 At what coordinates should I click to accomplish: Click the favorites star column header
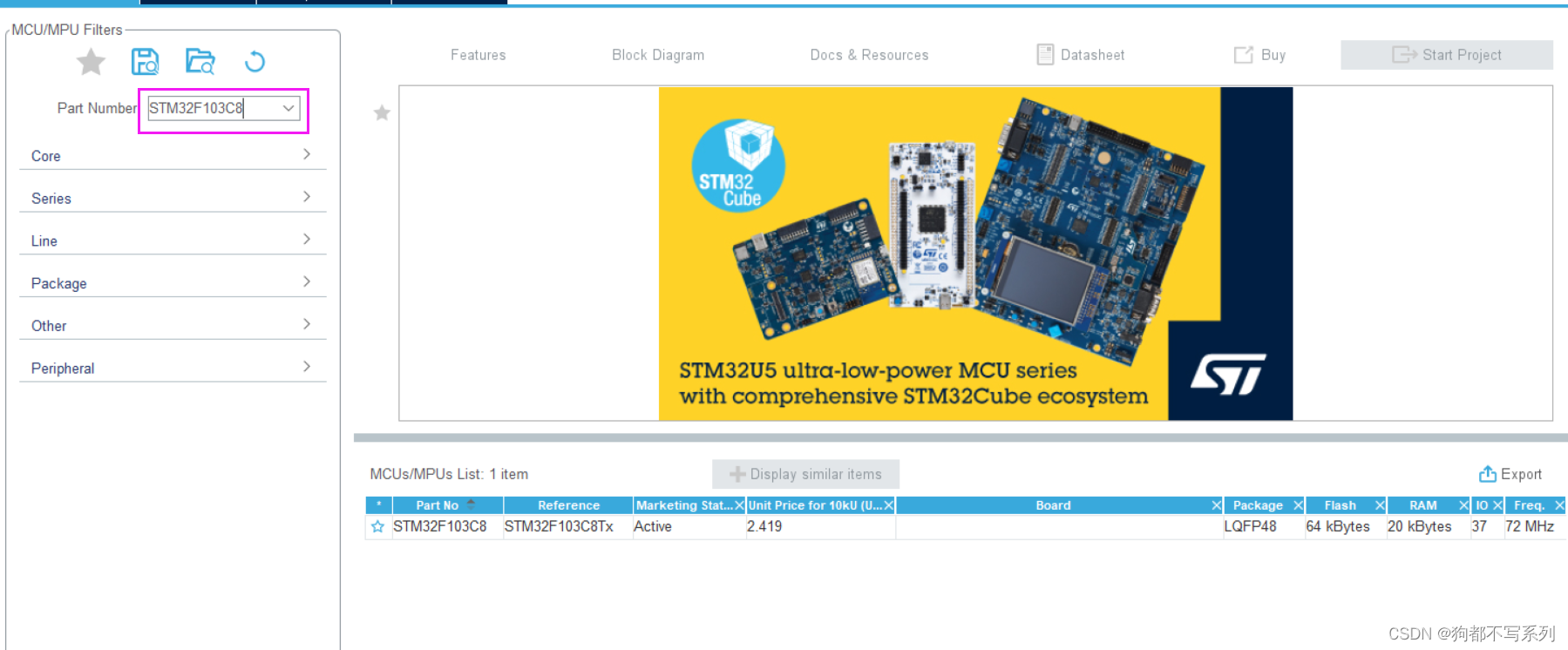tap(378, 505)
